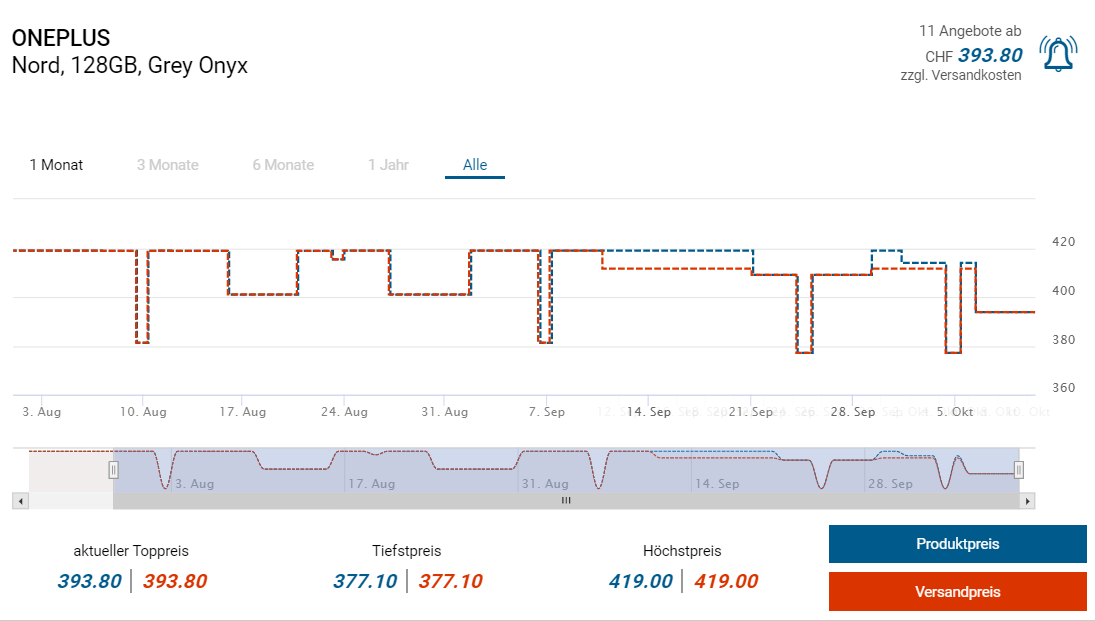This screenshot has height=621, width=1095.
Task: Click the price alert bell icon
Action: click(x=1058, y=54)
